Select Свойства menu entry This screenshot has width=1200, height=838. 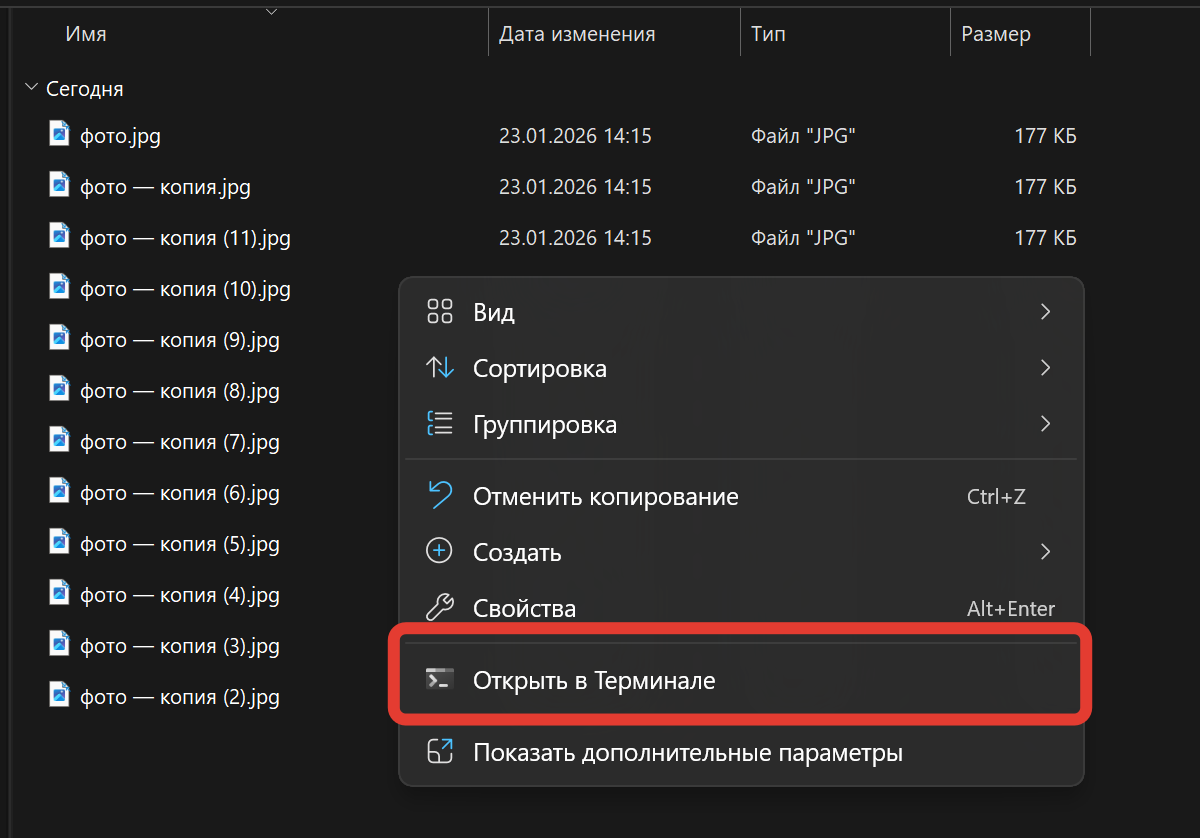click(x=524, y=608)
